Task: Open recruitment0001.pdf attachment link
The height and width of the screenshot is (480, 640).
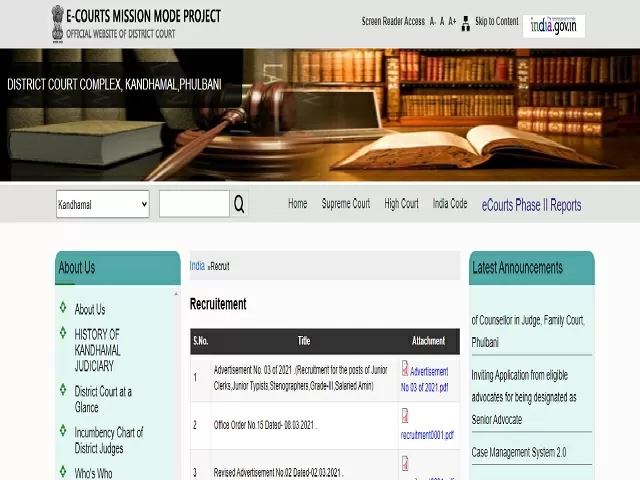Action: point(427,435)
